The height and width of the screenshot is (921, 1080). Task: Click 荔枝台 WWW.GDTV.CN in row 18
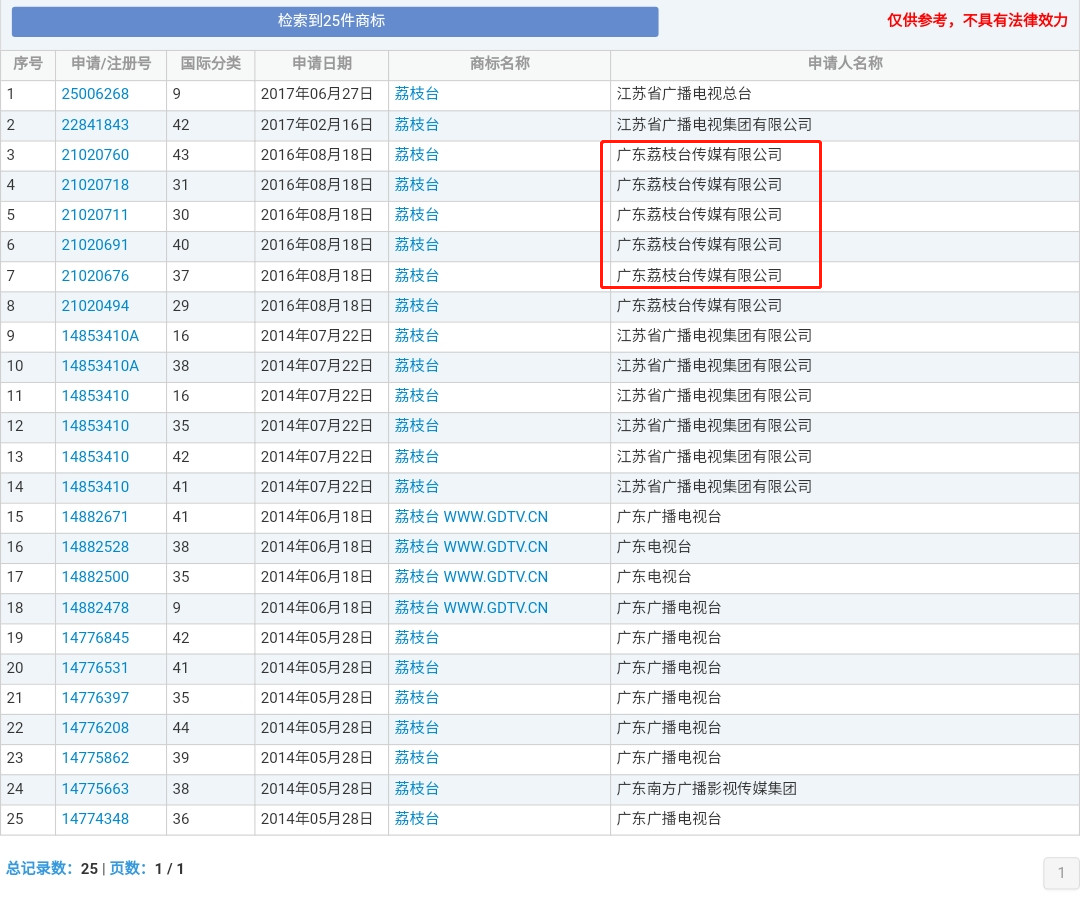click(471, 608)
